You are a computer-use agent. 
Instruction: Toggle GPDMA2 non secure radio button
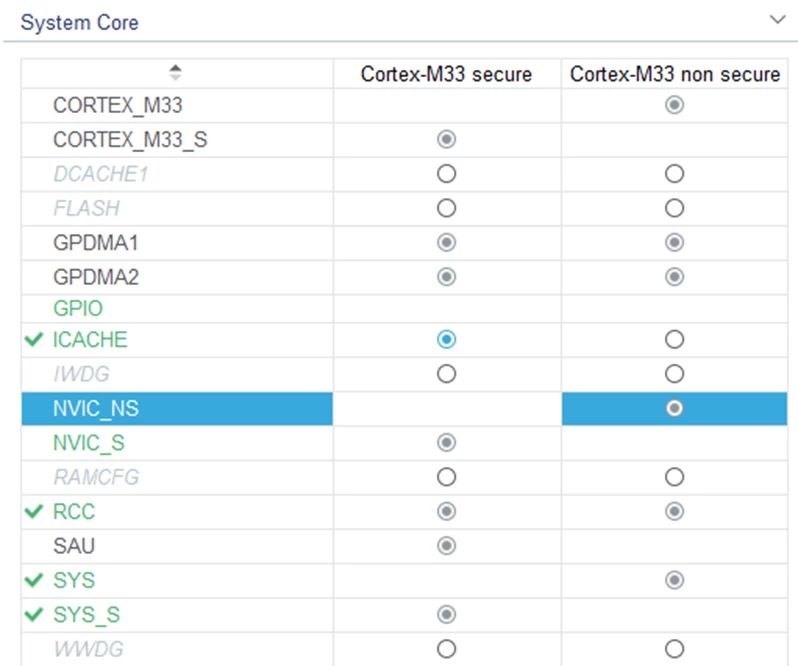674,277
